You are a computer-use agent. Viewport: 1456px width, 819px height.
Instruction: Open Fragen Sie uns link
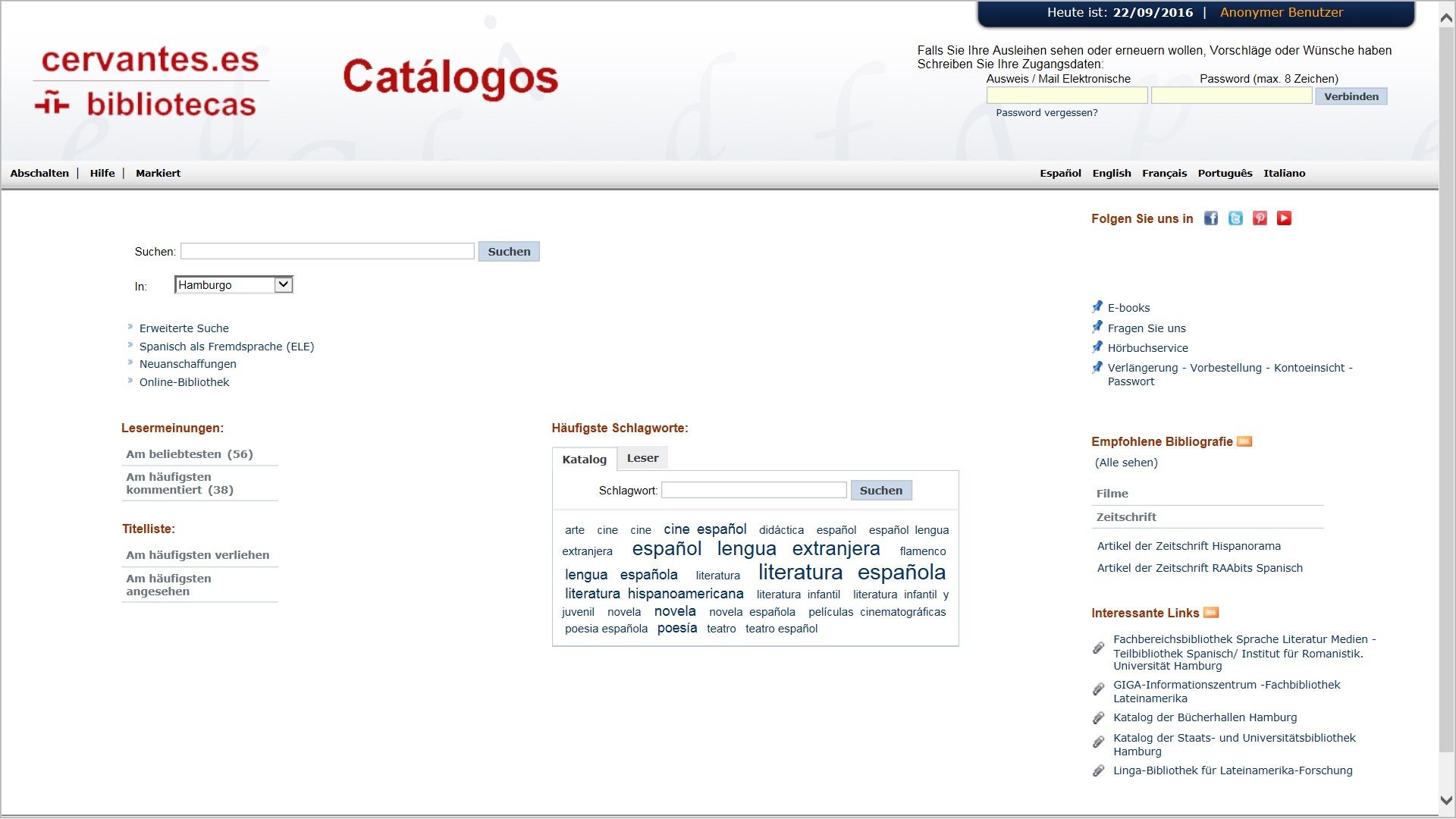click(x=1147, y=328)
